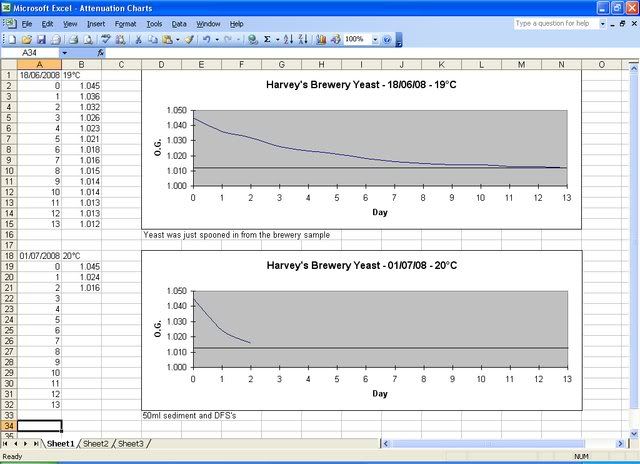Click the vertical scrollbar down arrow

click(x=633, y=434)
